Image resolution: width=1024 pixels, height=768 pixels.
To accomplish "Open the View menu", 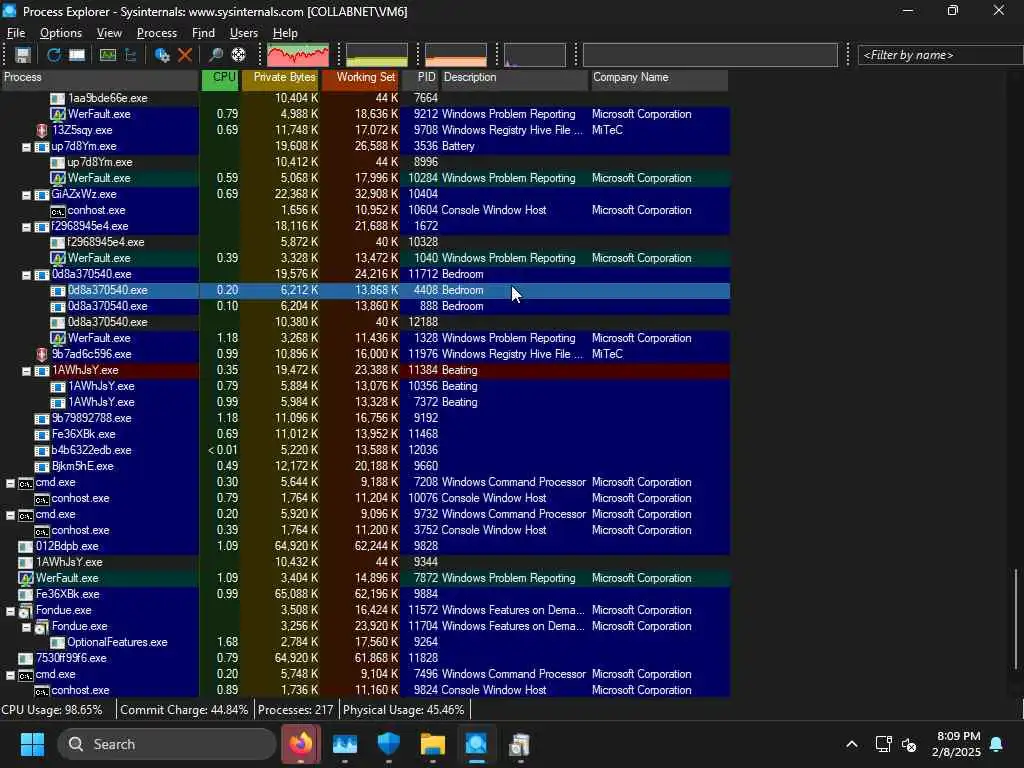I will [109, 33].
